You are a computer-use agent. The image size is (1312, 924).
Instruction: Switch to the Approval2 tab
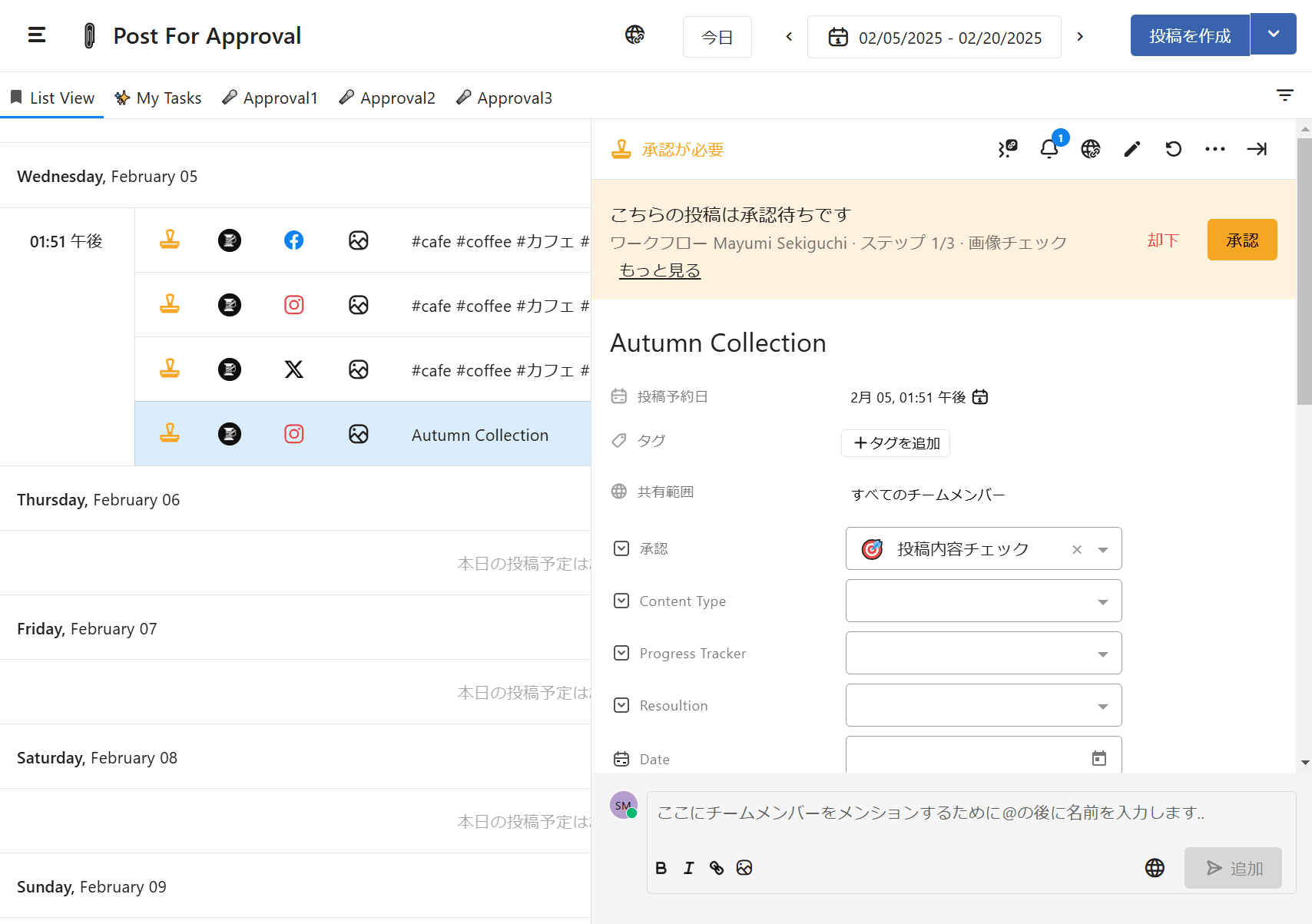coord(388,98)
